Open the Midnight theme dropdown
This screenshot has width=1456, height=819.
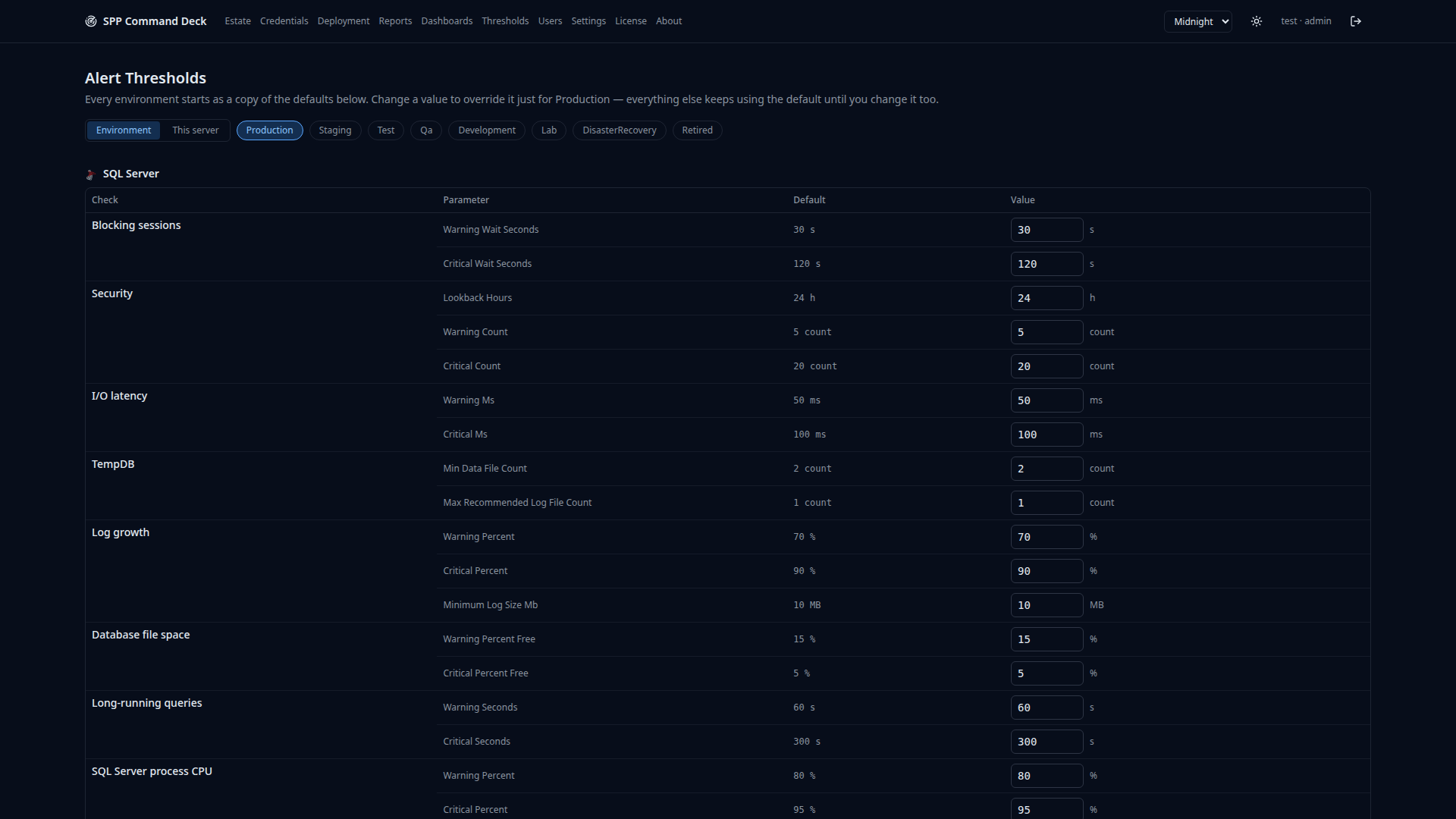point(1198,22)
